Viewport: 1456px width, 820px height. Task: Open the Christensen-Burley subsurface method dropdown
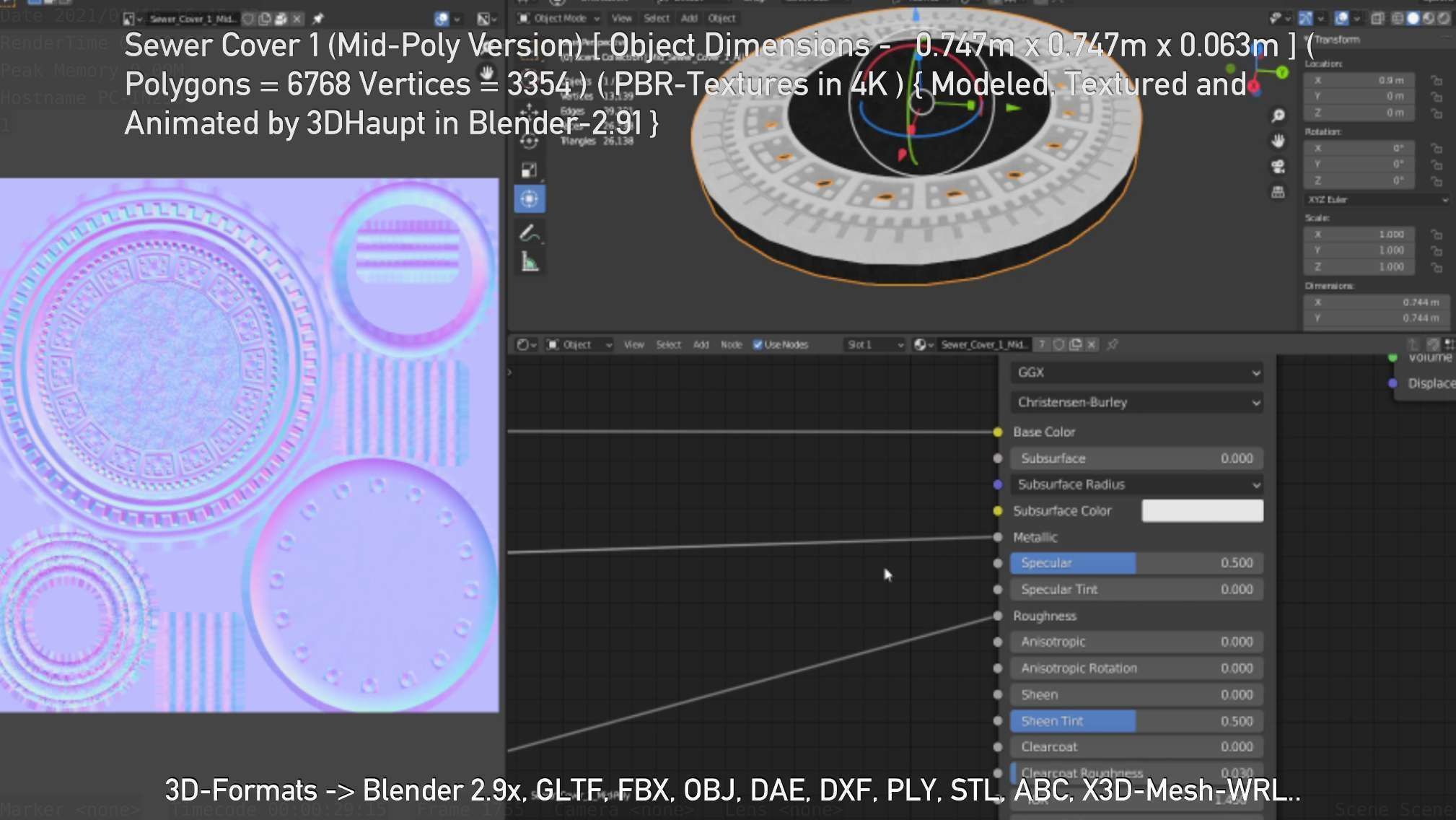(x=1136, y=402)
